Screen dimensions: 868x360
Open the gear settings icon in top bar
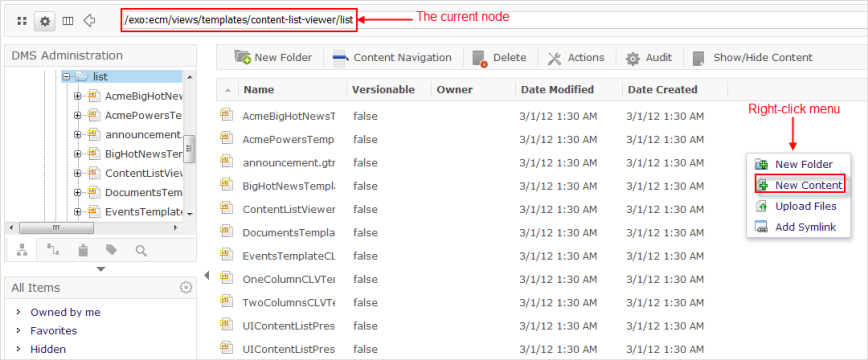(x=45, y=21)
